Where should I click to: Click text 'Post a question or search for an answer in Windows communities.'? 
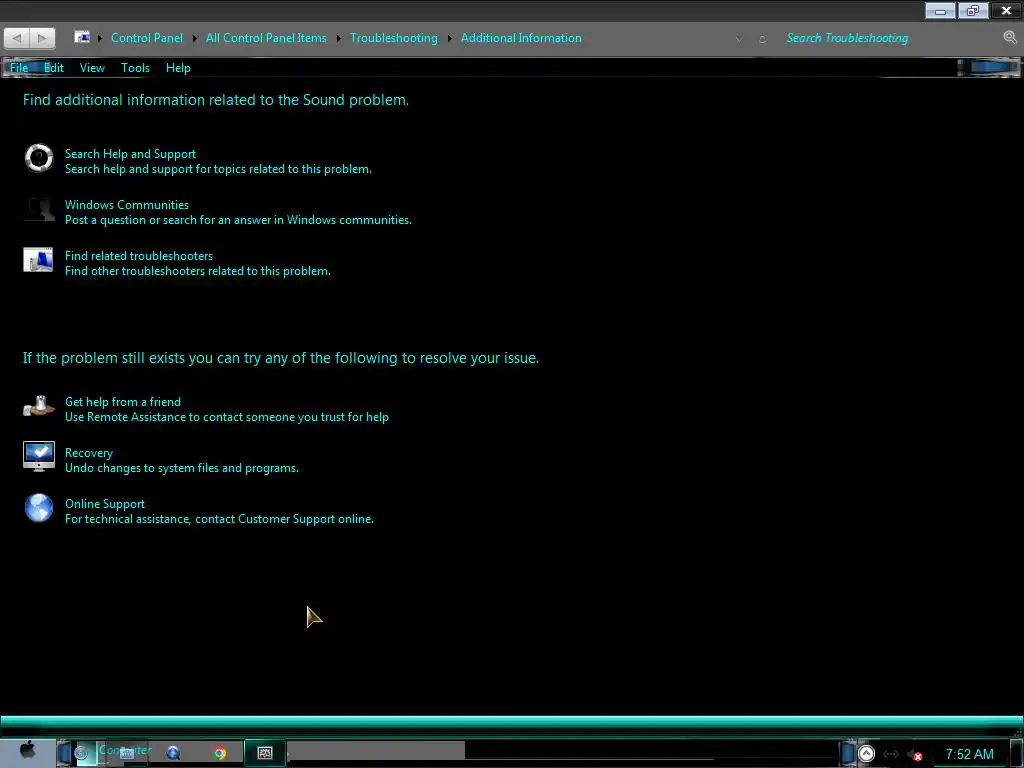tap(238, 220)
